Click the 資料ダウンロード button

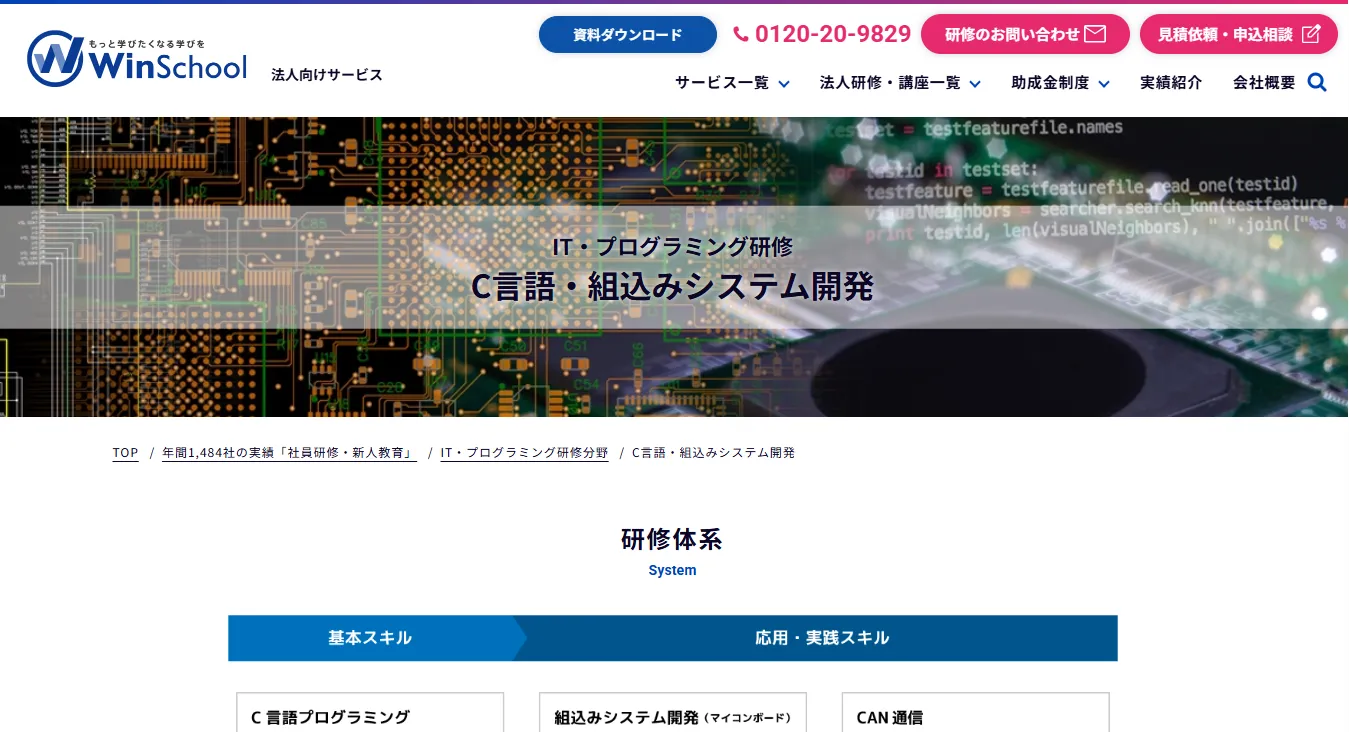coord(627,33)
